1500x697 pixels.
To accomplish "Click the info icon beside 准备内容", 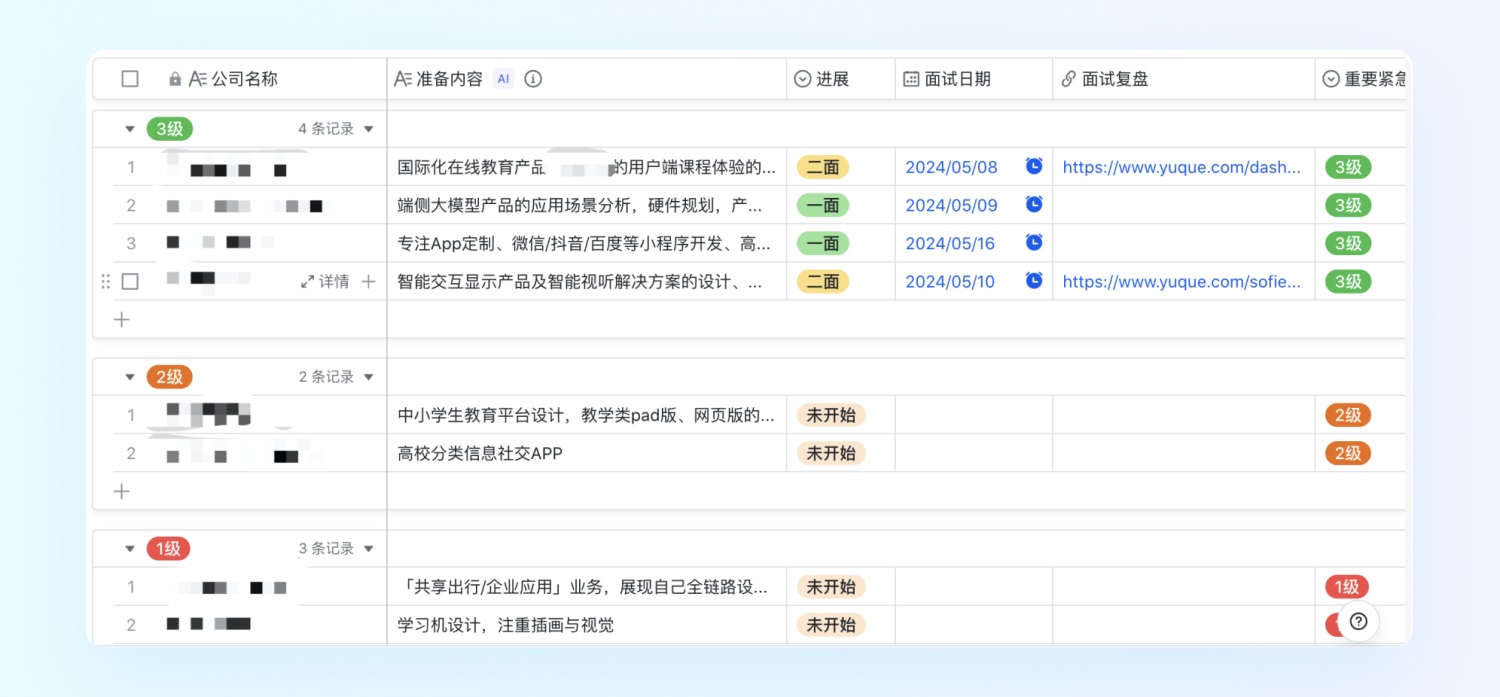I will pos(533,78).
